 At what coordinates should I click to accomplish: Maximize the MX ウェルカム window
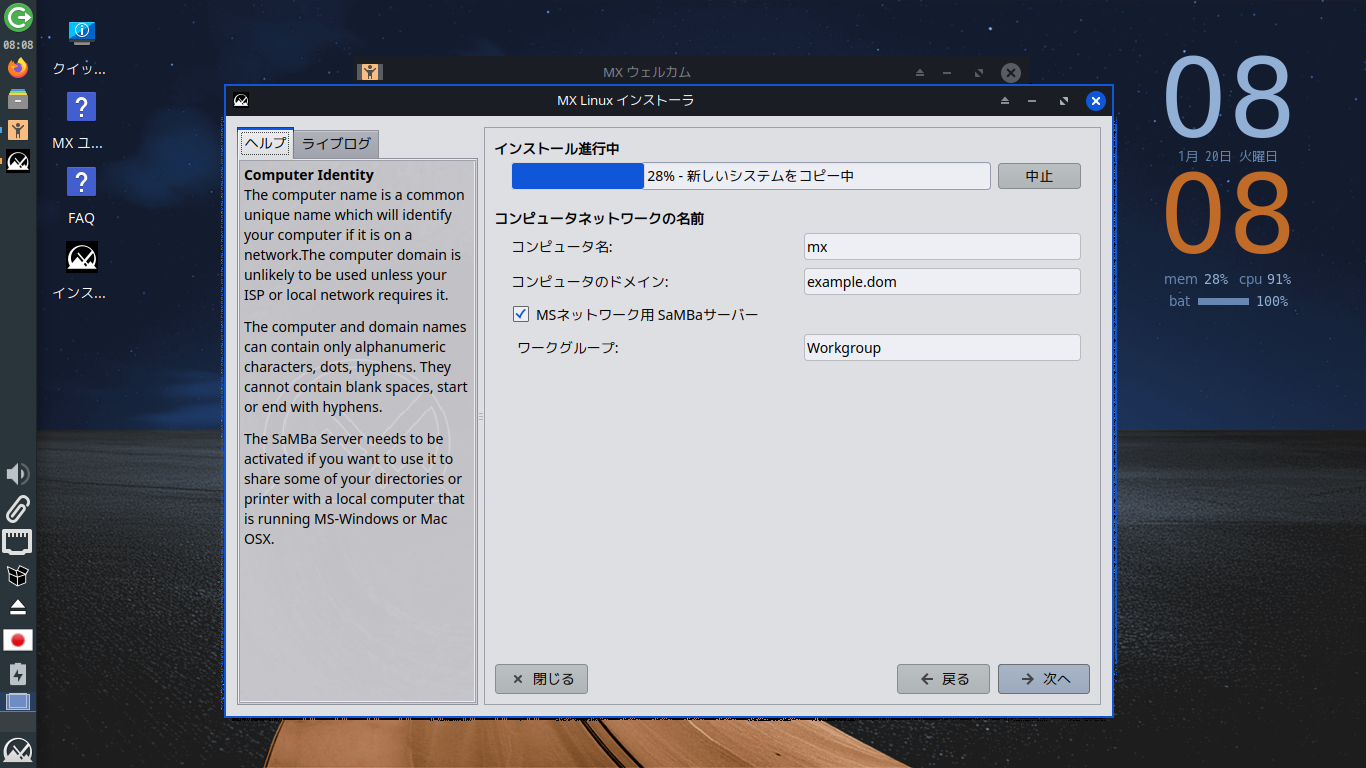pos(979,73)
